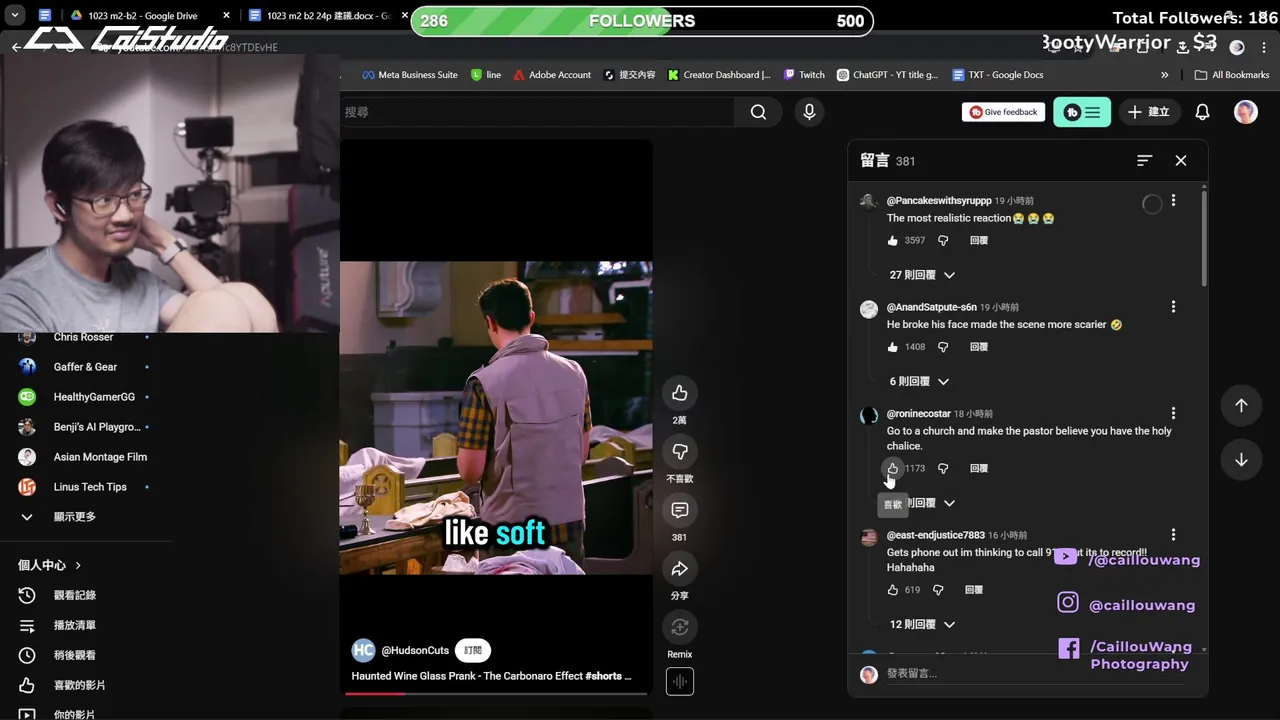Open the sound waveform icon below Remix
Image resolution: width=1280 pixels, height=720 pixels.
(679, 682)
